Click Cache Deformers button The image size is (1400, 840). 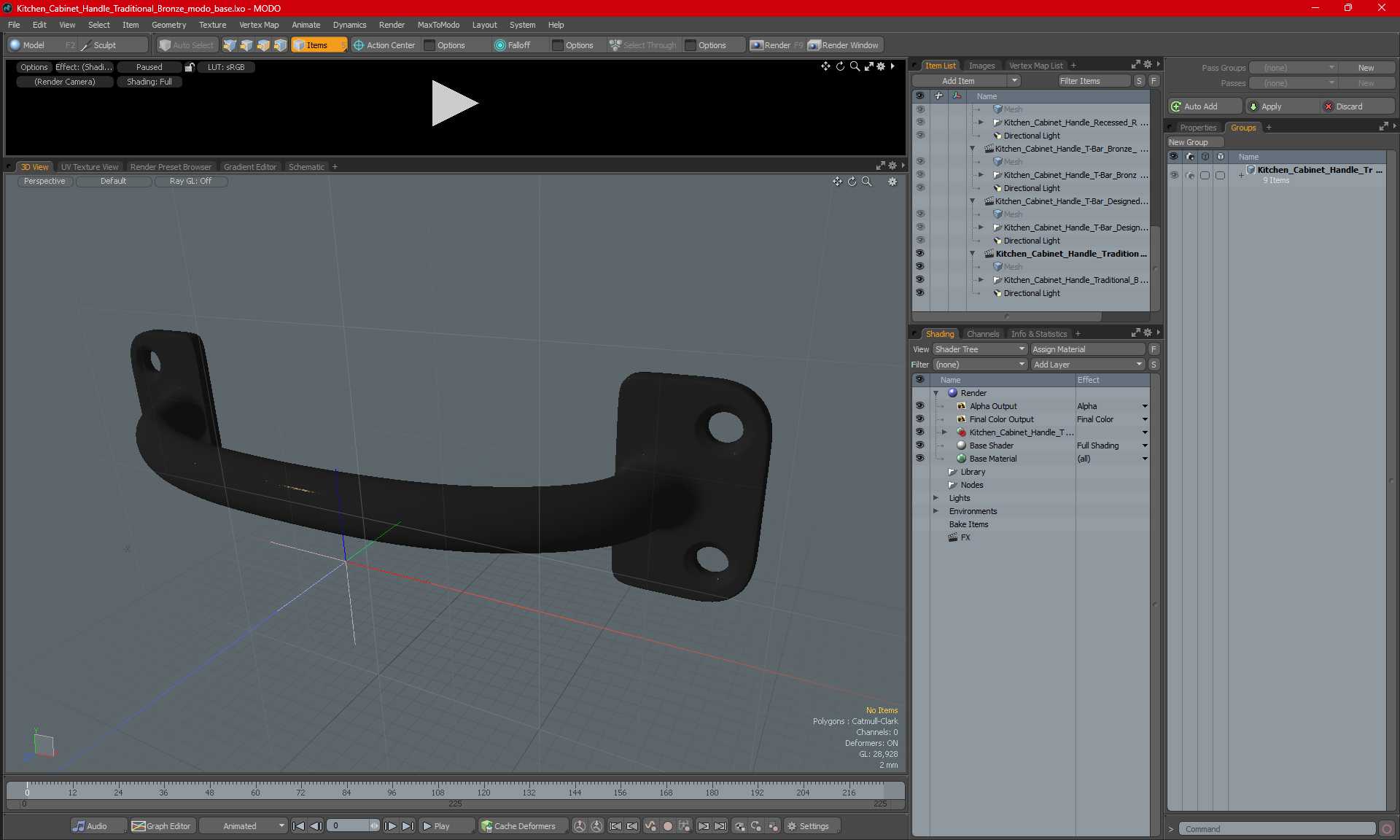(x=523, y=826)
